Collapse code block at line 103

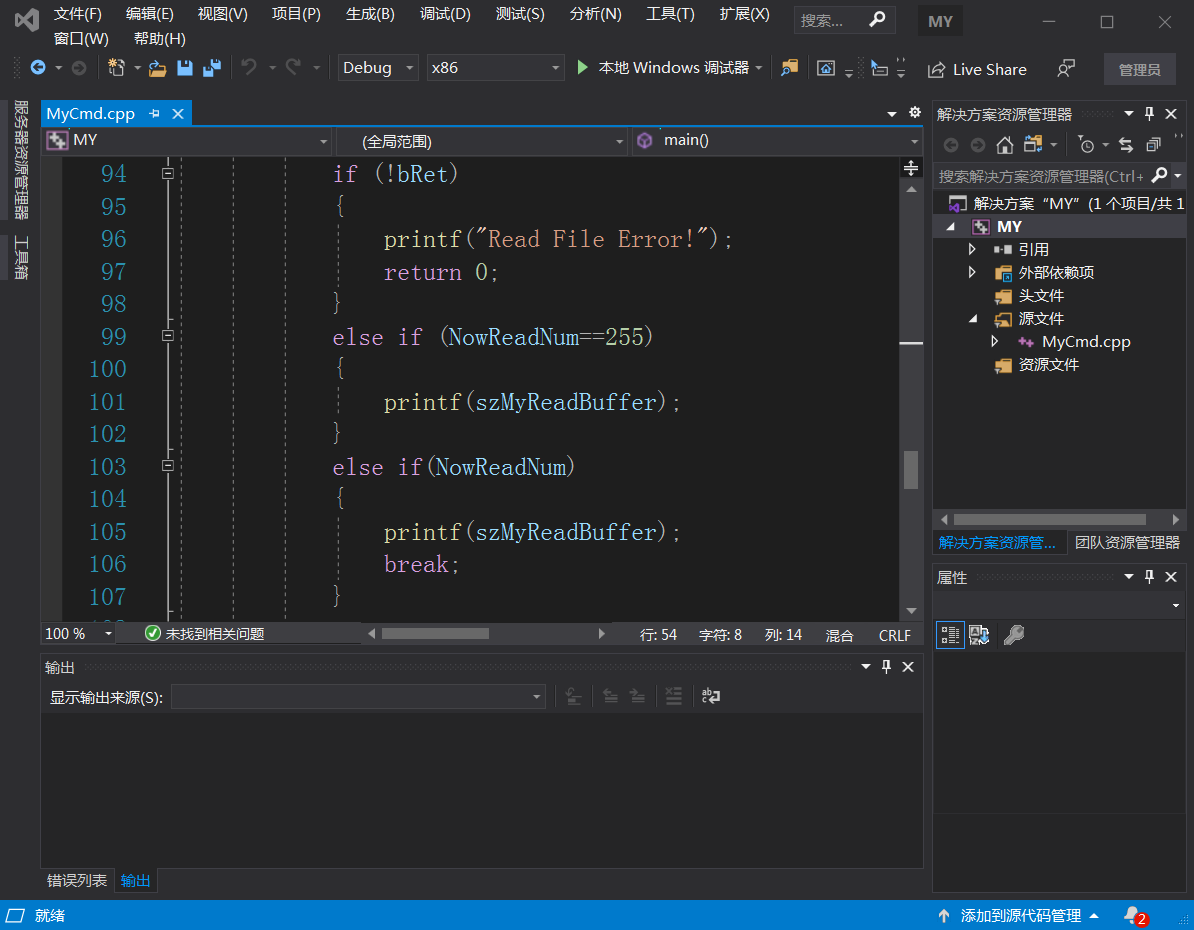(168, 465)
